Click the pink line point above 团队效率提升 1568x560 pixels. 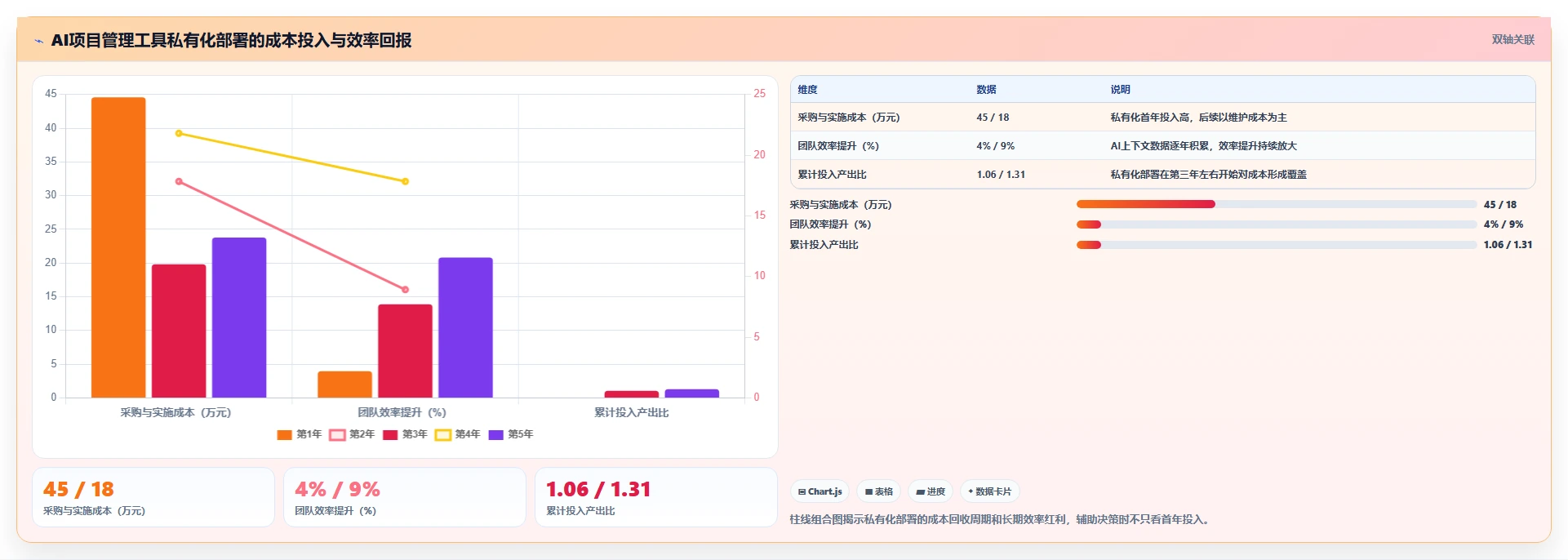[405, 290]
